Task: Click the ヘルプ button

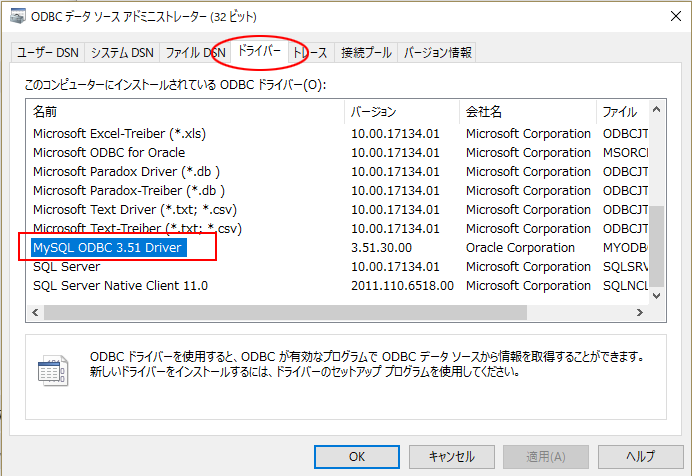Action: [640, 456]
